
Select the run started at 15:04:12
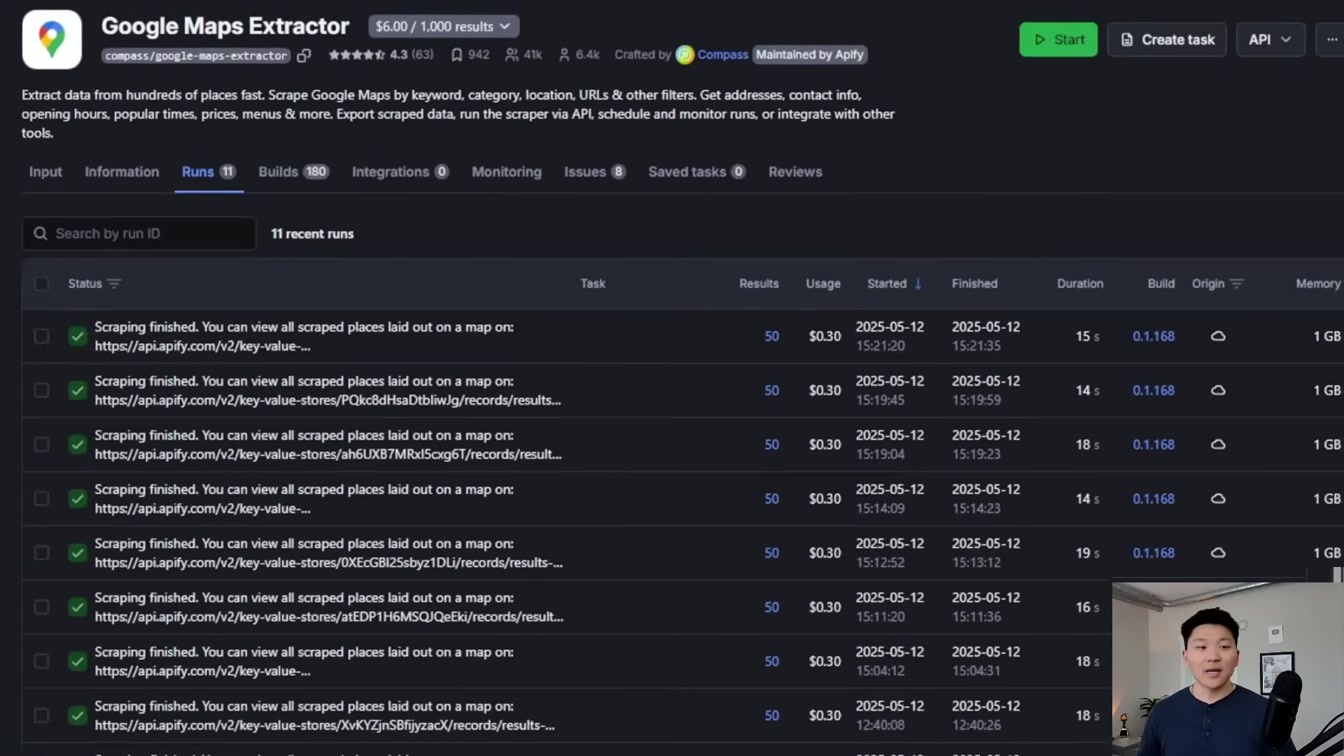point(41,661)
